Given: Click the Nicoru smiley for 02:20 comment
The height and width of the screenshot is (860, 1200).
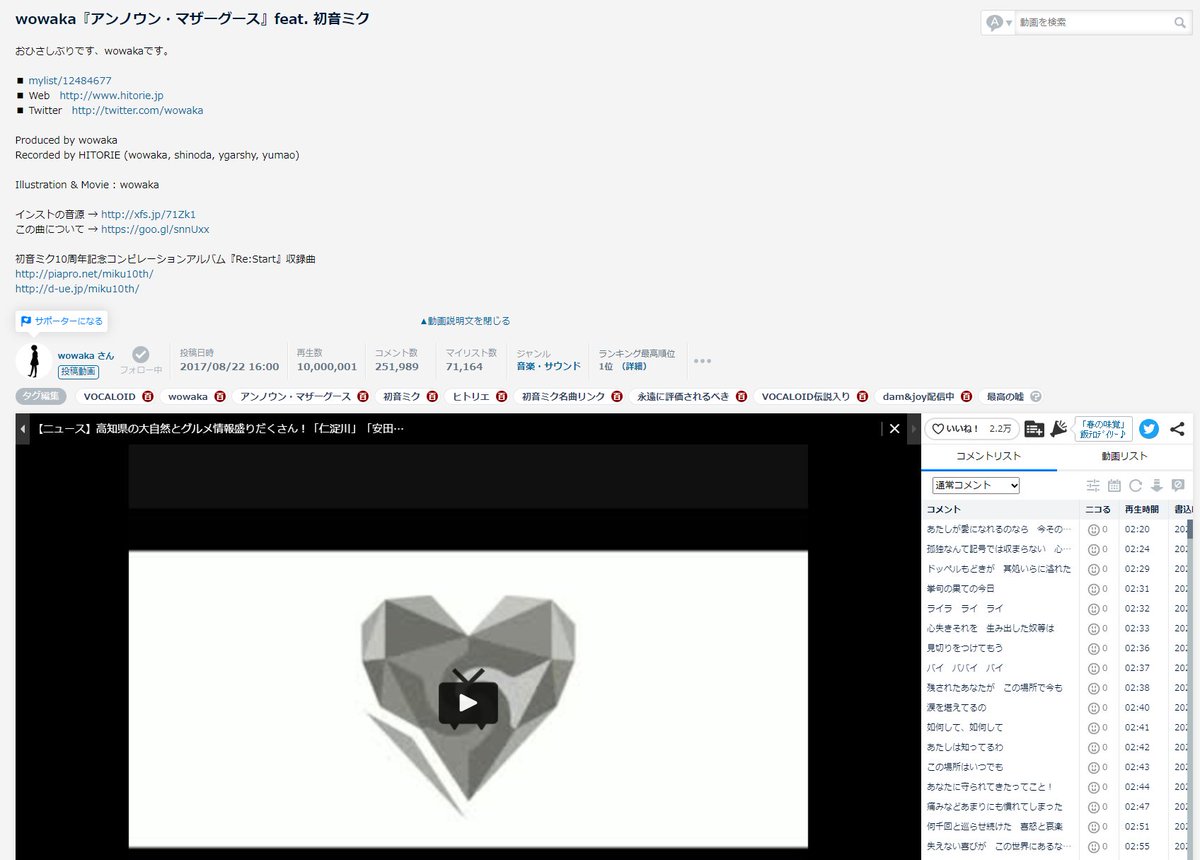Looking at the screenshot, I should click(x=1093, y=529).
